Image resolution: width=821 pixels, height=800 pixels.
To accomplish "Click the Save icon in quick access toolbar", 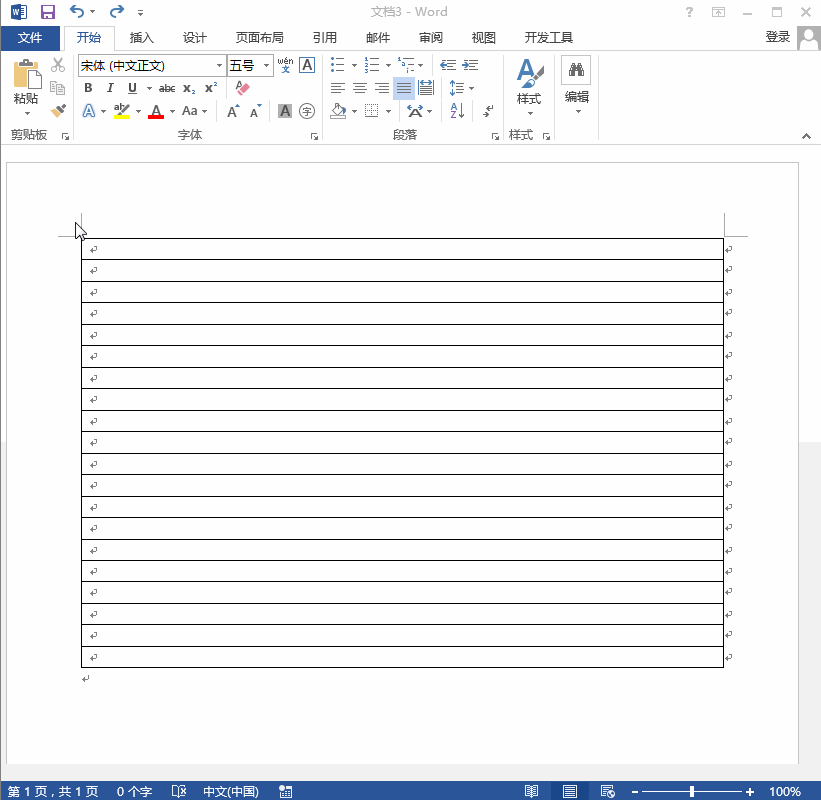I will coord(48,12).
